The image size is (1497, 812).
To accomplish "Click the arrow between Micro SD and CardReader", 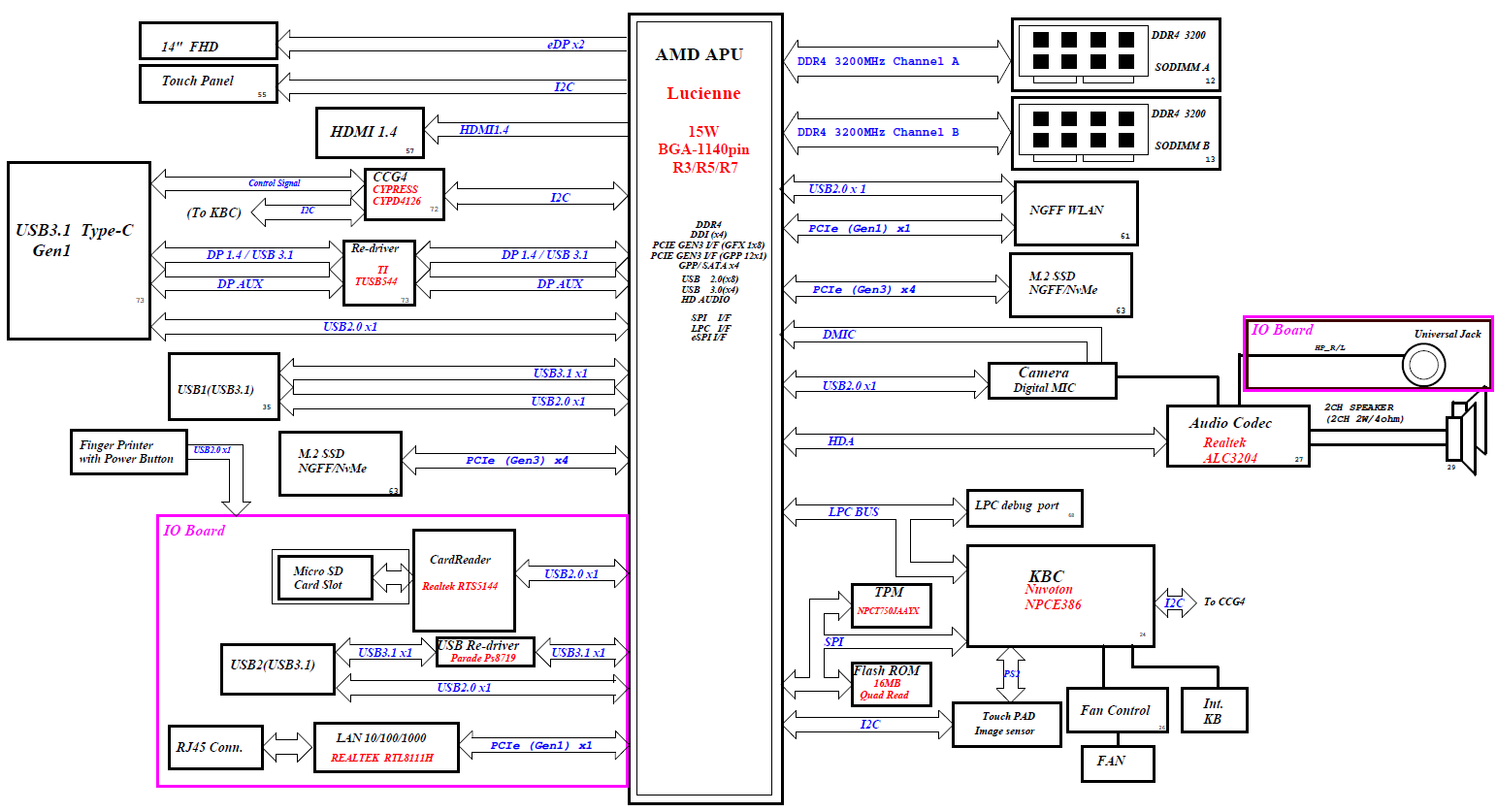I will pos(392,578).
